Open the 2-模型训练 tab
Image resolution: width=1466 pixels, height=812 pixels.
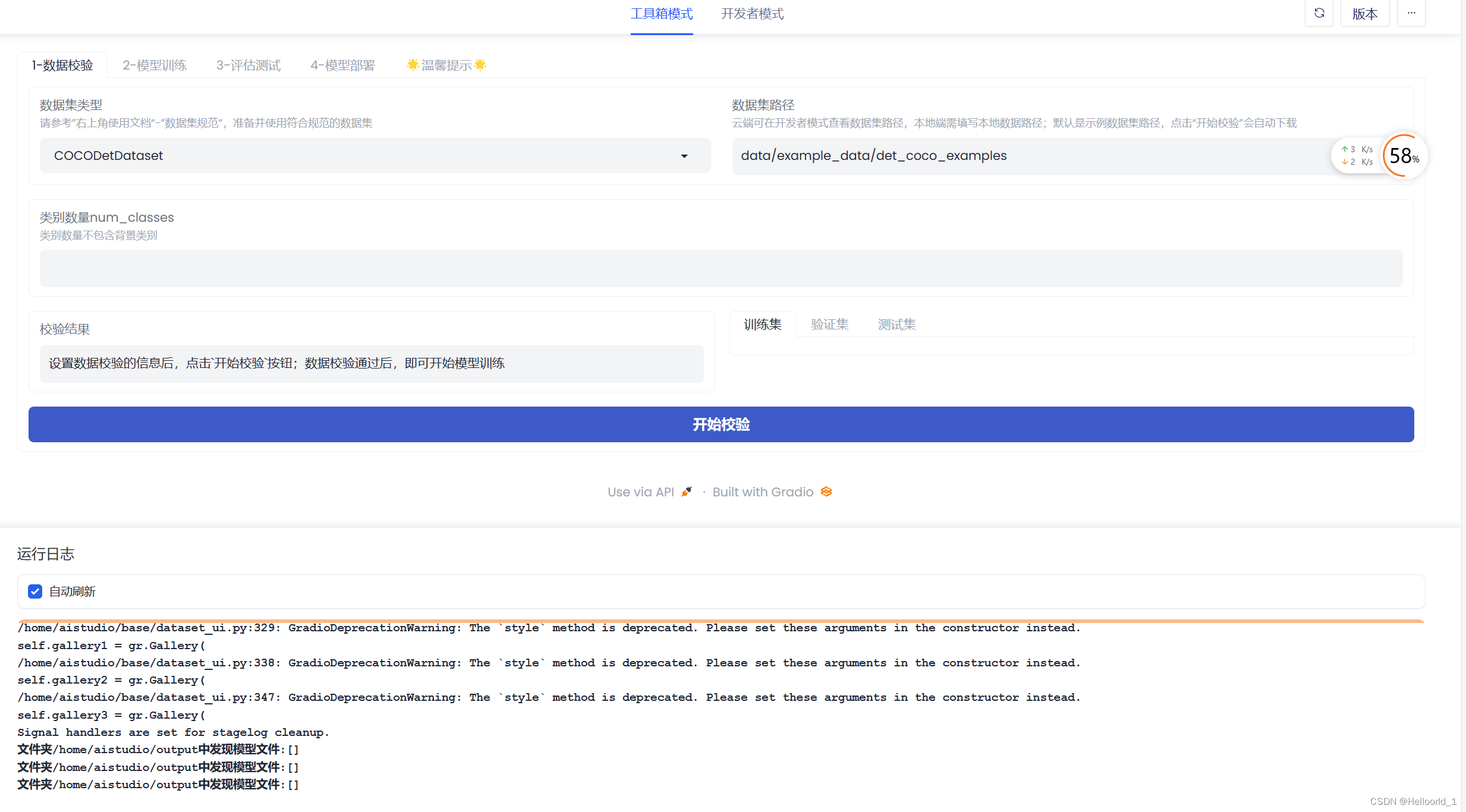tap(155, 65)
